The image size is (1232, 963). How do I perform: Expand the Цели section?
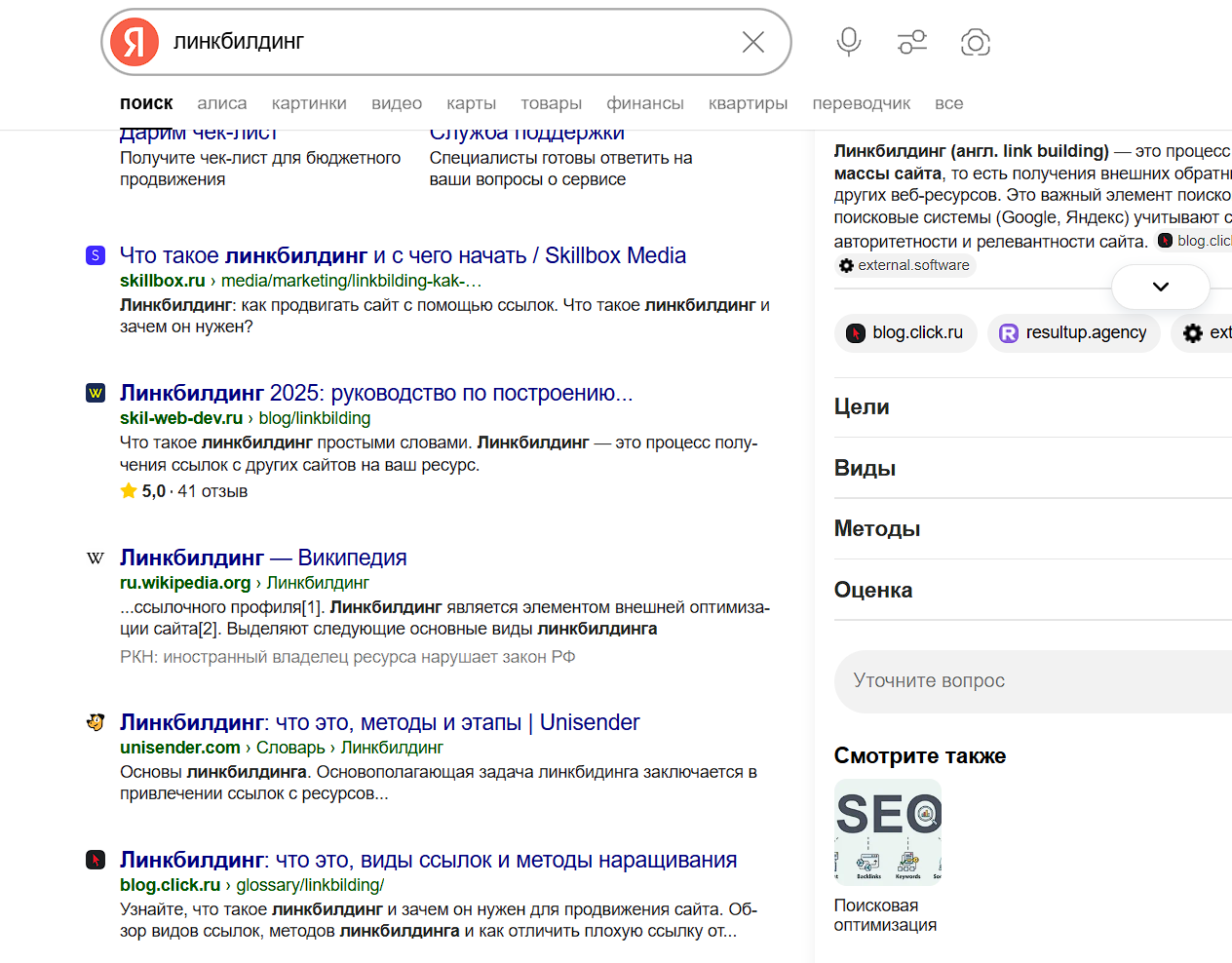click(x=1033, y=407)
